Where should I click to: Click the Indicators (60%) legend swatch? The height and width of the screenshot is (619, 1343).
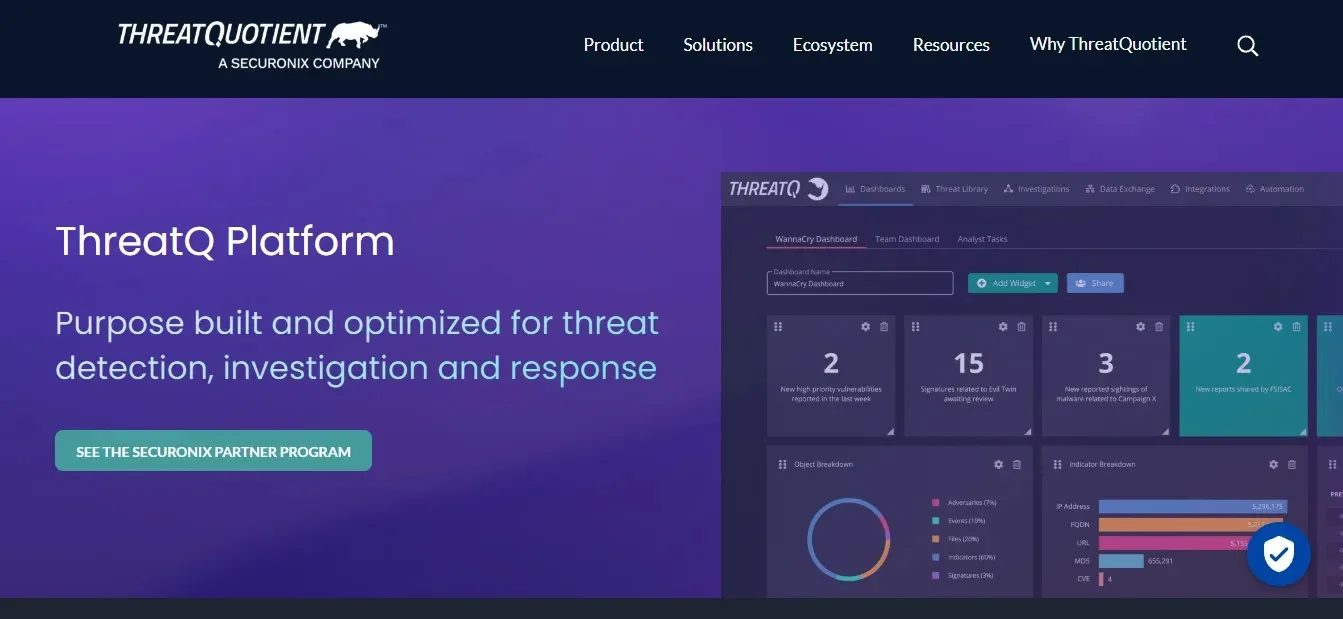pos(936,557)
